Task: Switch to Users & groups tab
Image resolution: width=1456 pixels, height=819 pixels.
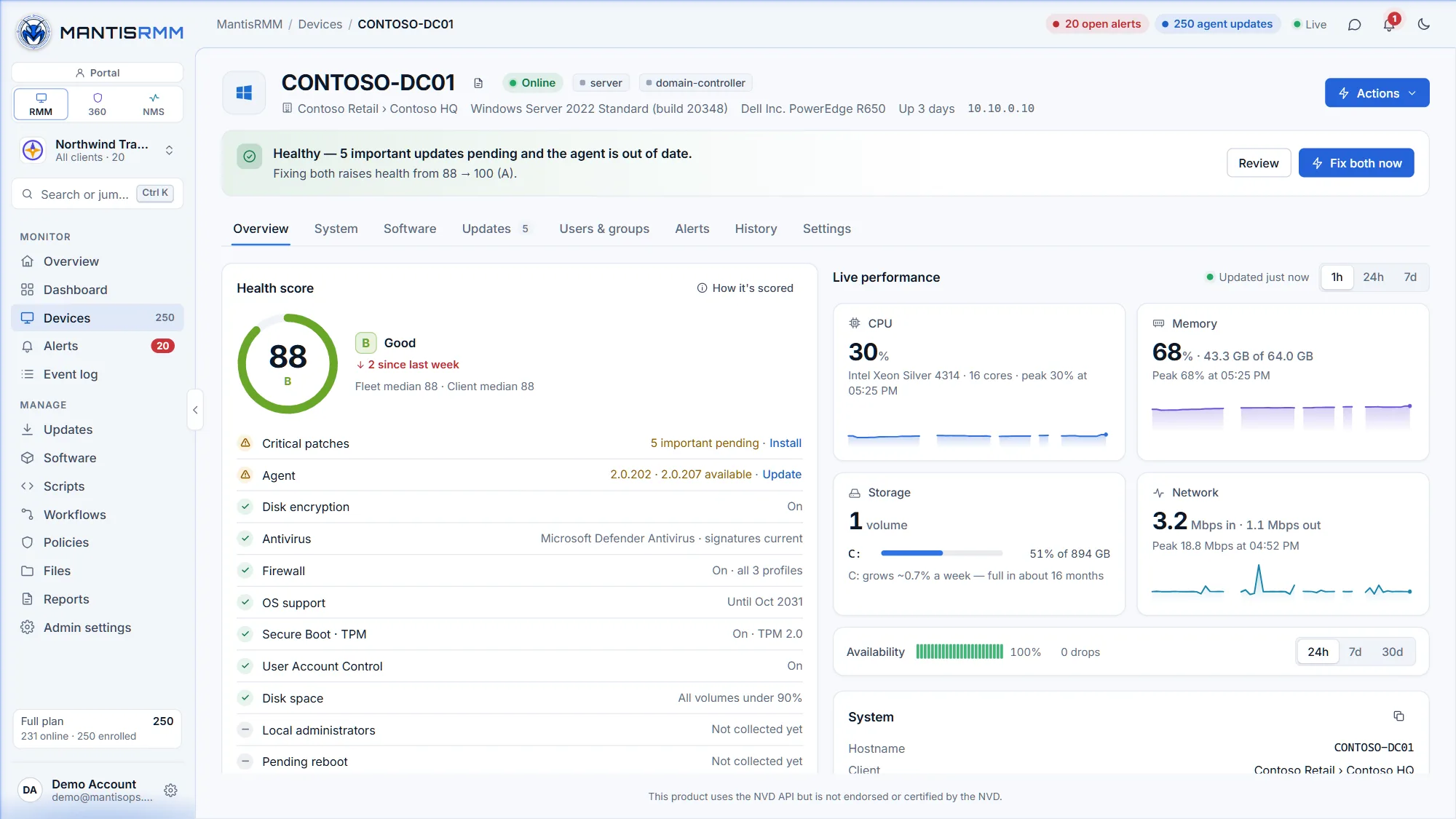Action: 604,229
